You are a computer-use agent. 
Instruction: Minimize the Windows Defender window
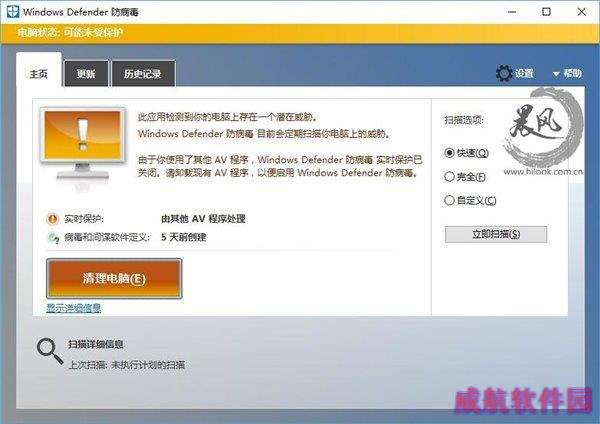(512, 12)
